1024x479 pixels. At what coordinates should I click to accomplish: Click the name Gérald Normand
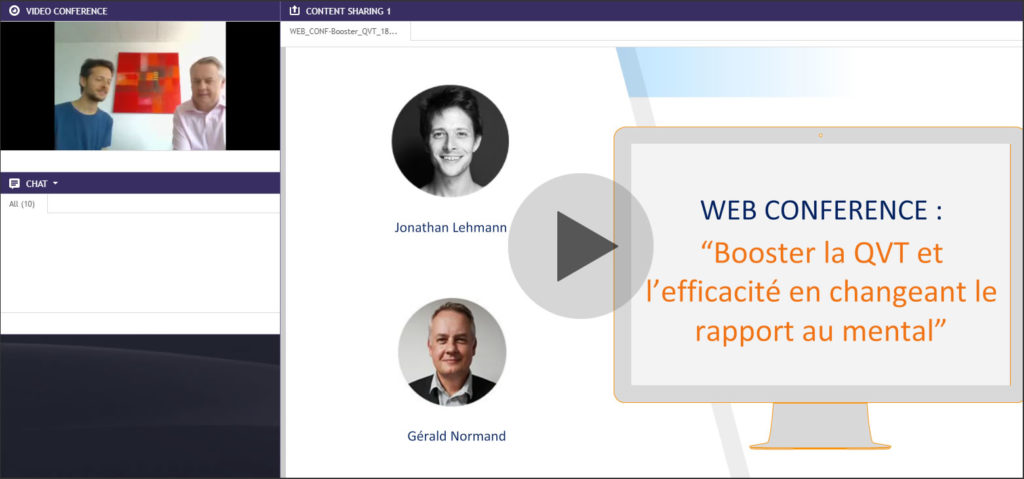click(456, 436)
